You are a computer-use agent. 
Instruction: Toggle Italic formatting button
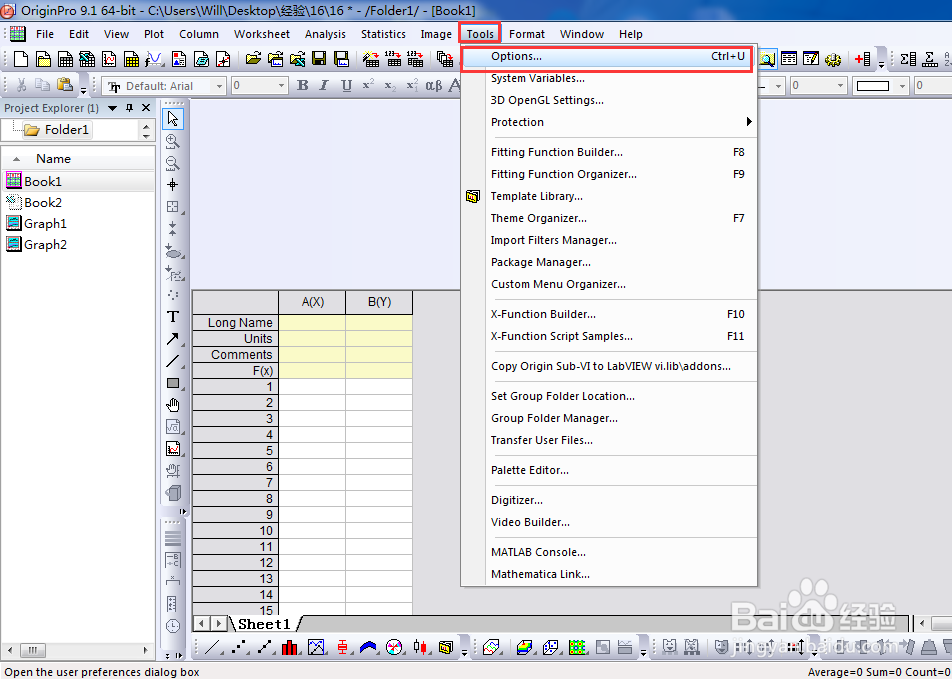tap(324, 86)
